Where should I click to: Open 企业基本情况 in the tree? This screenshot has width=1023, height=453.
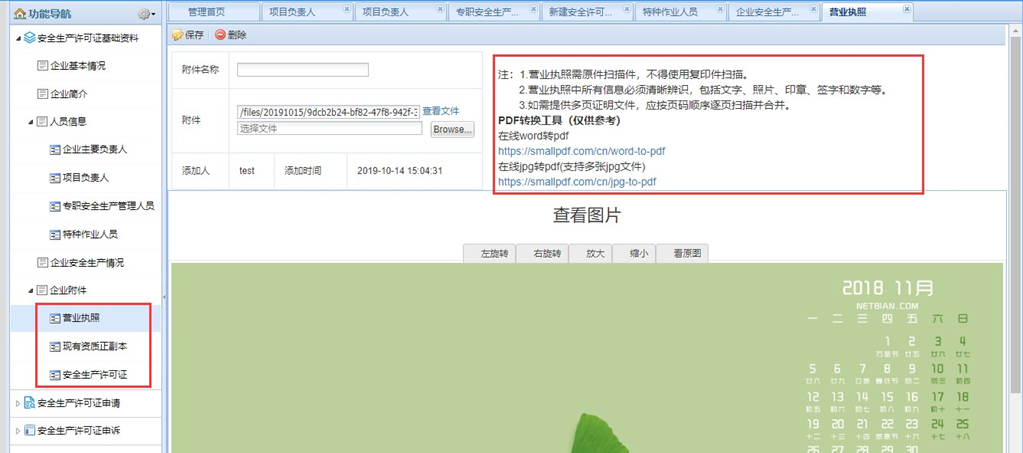[x=78, y=66]
